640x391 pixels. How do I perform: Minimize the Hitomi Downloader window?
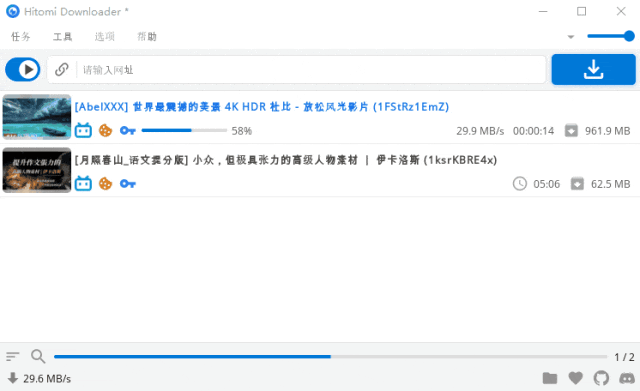[543, 11]
